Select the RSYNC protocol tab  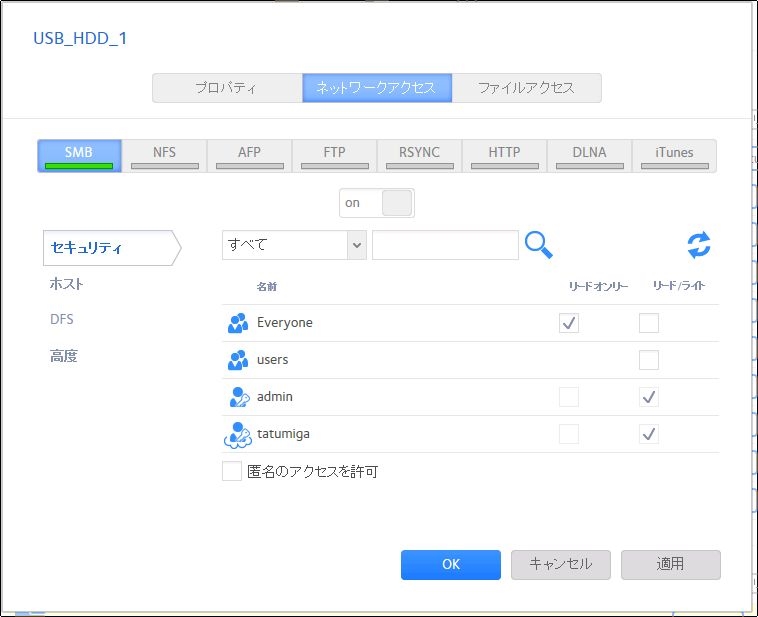pyautogui.click(x=420, y=156)
